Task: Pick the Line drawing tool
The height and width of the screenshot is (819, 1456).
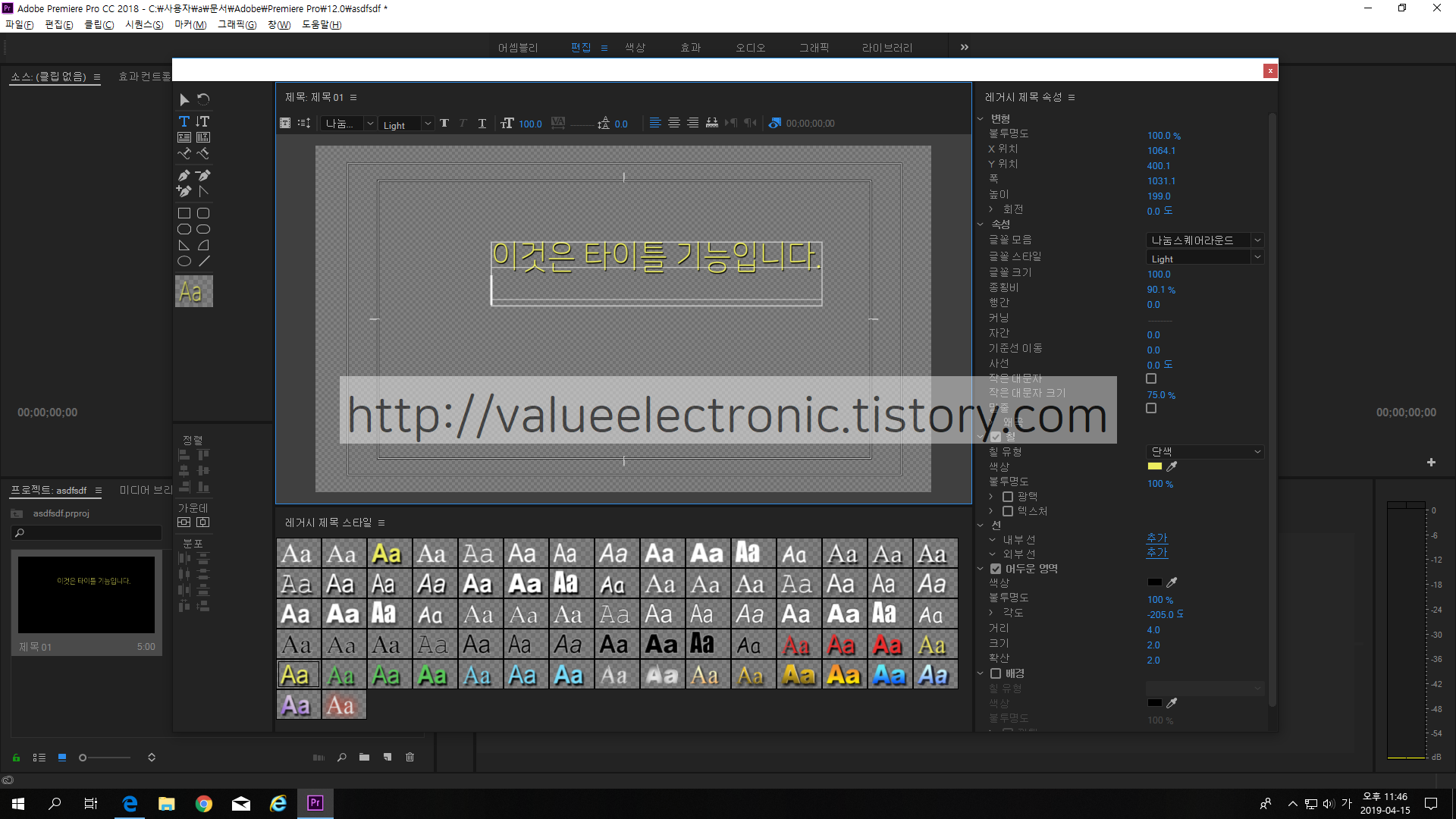Action: tap(203, 261)
